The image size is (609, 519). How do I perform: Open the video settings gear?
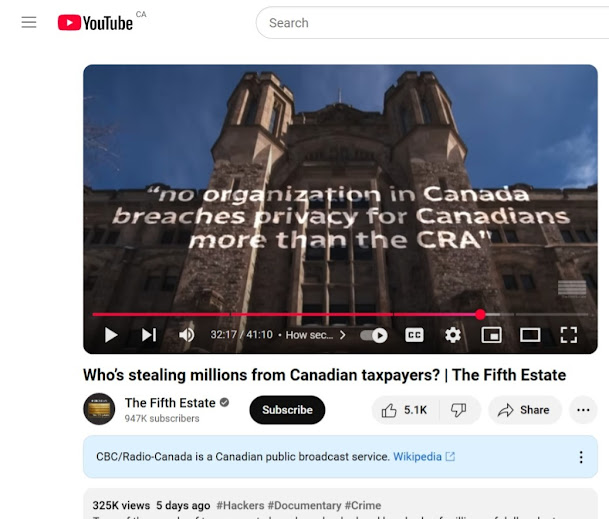click(x=453, y=335)
